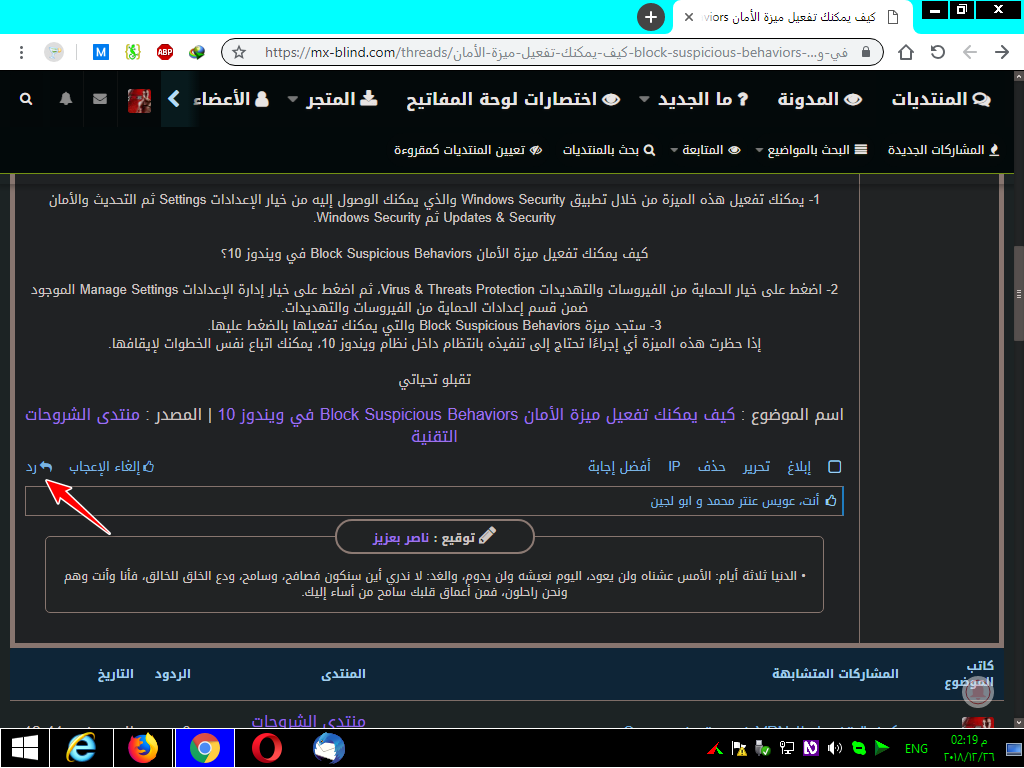The image size is (1024, 768).
Task: Click the Adblock Plus extension icon
Action: click(165, 52)
